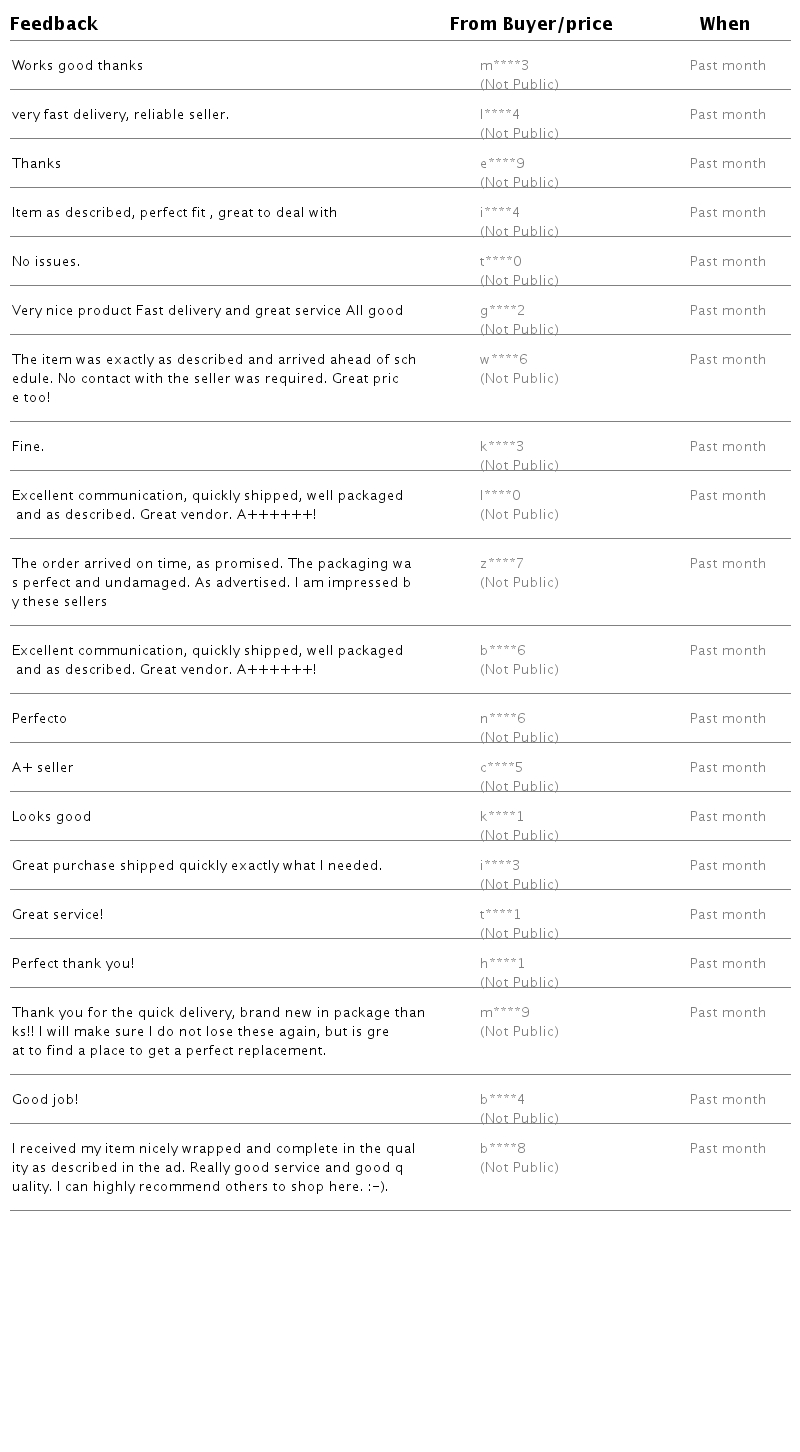Click the From Buyer/price column header
This screenshot has height=1452, width=800.
click(531, 24)
